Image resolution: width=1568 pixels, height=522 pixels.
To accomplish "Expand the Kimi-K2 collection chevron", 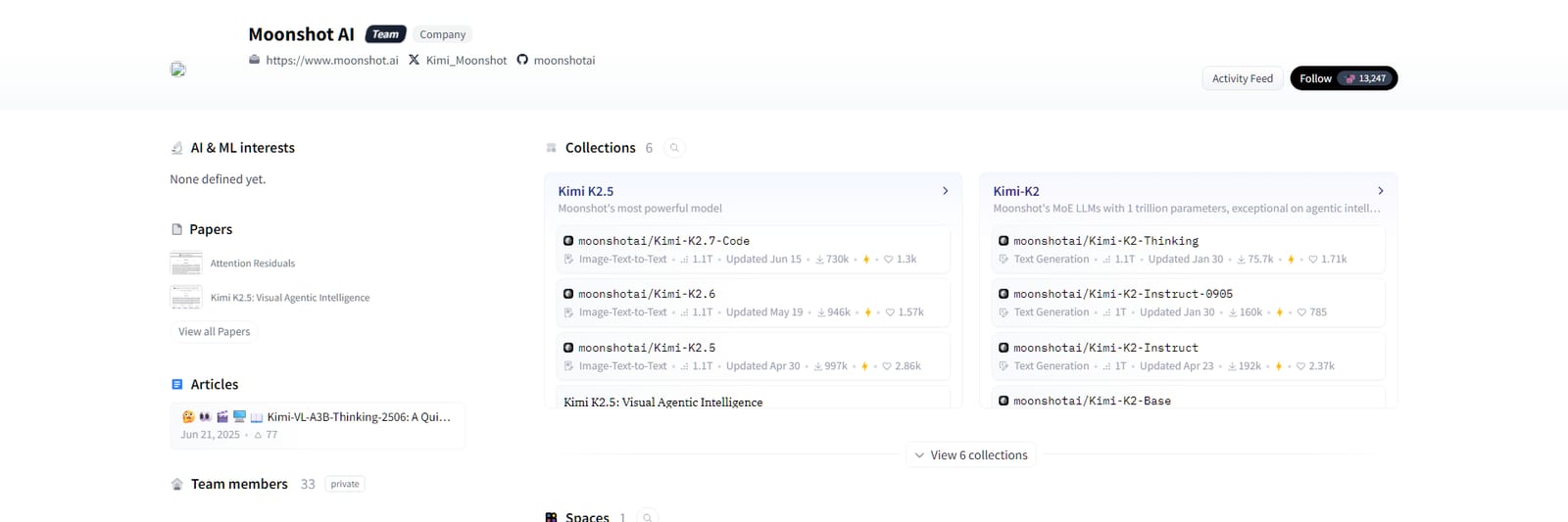I will (x=1380, y=191).
